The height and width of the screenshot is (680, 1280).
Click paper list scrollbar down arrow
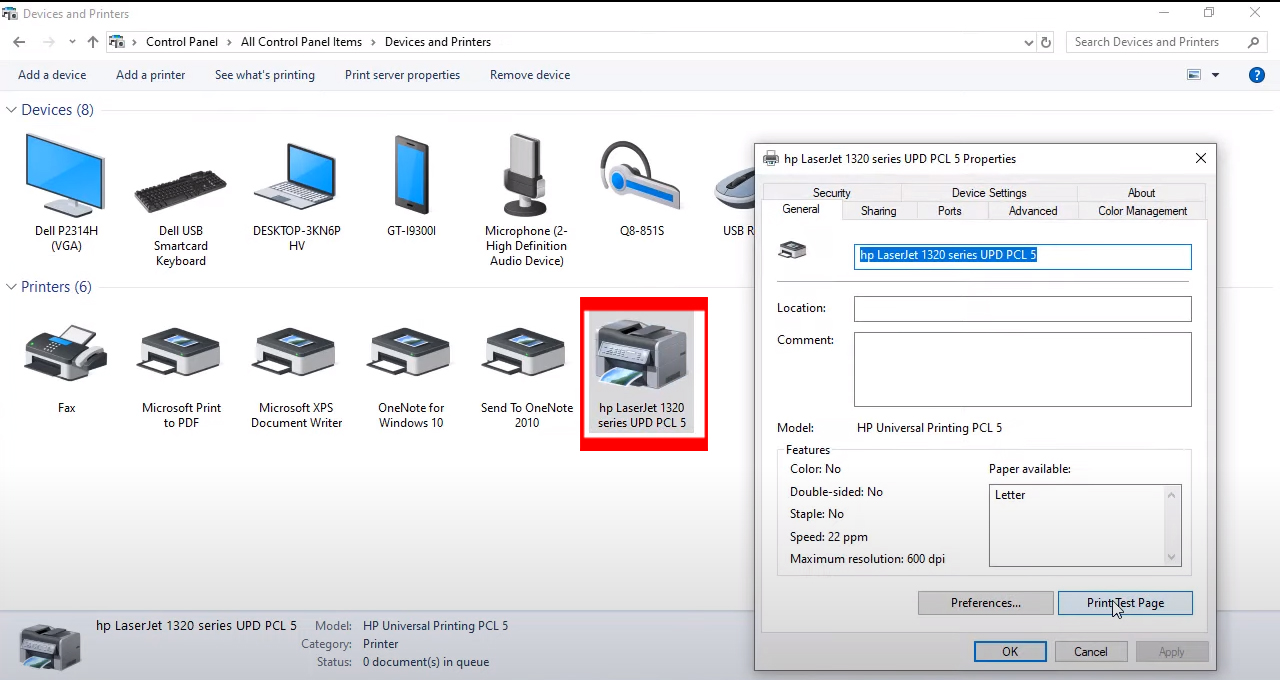click(1172, 557)
